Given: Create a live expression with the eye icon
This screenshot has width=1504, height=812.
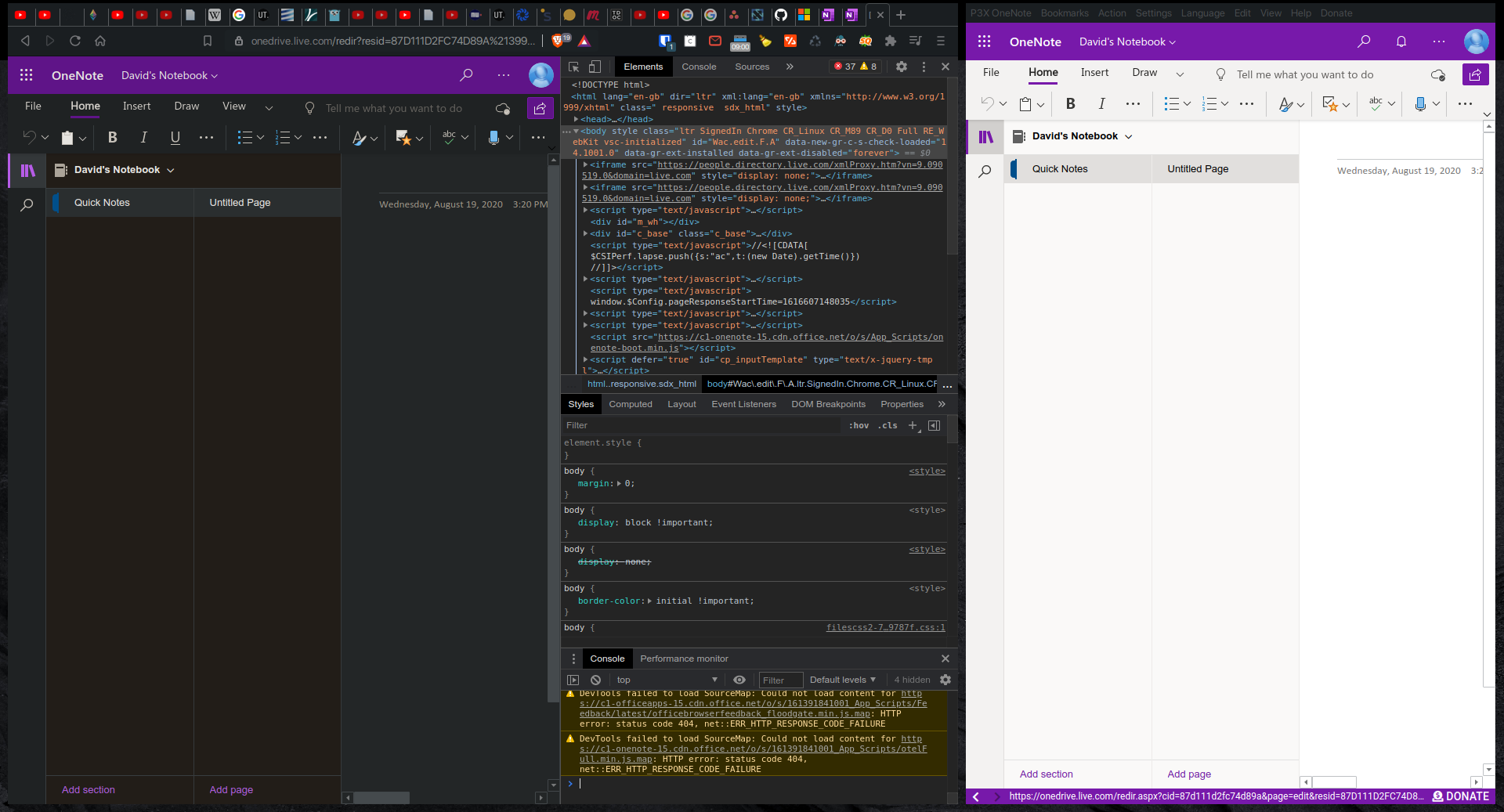Looking at the screenshot, I should click(x=739, y=680).
